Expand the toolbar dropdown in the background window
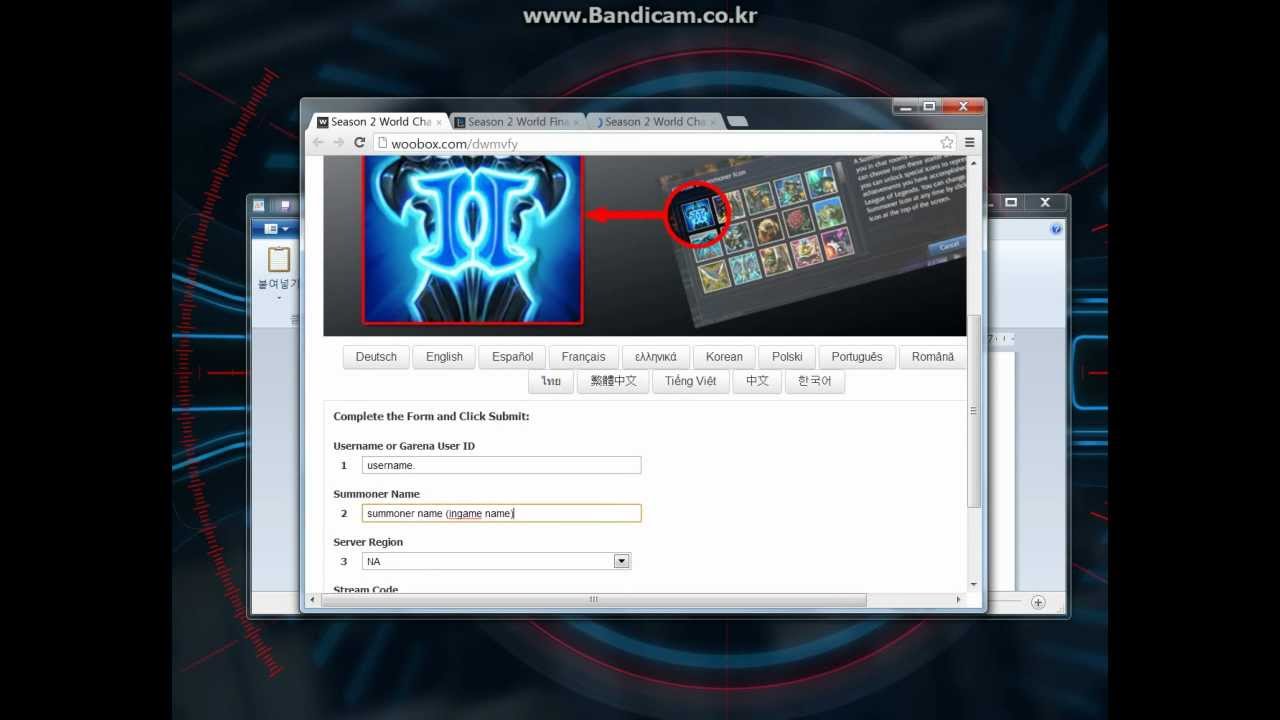The height and width of the screenshot is (720, 1280). [285, 228]
